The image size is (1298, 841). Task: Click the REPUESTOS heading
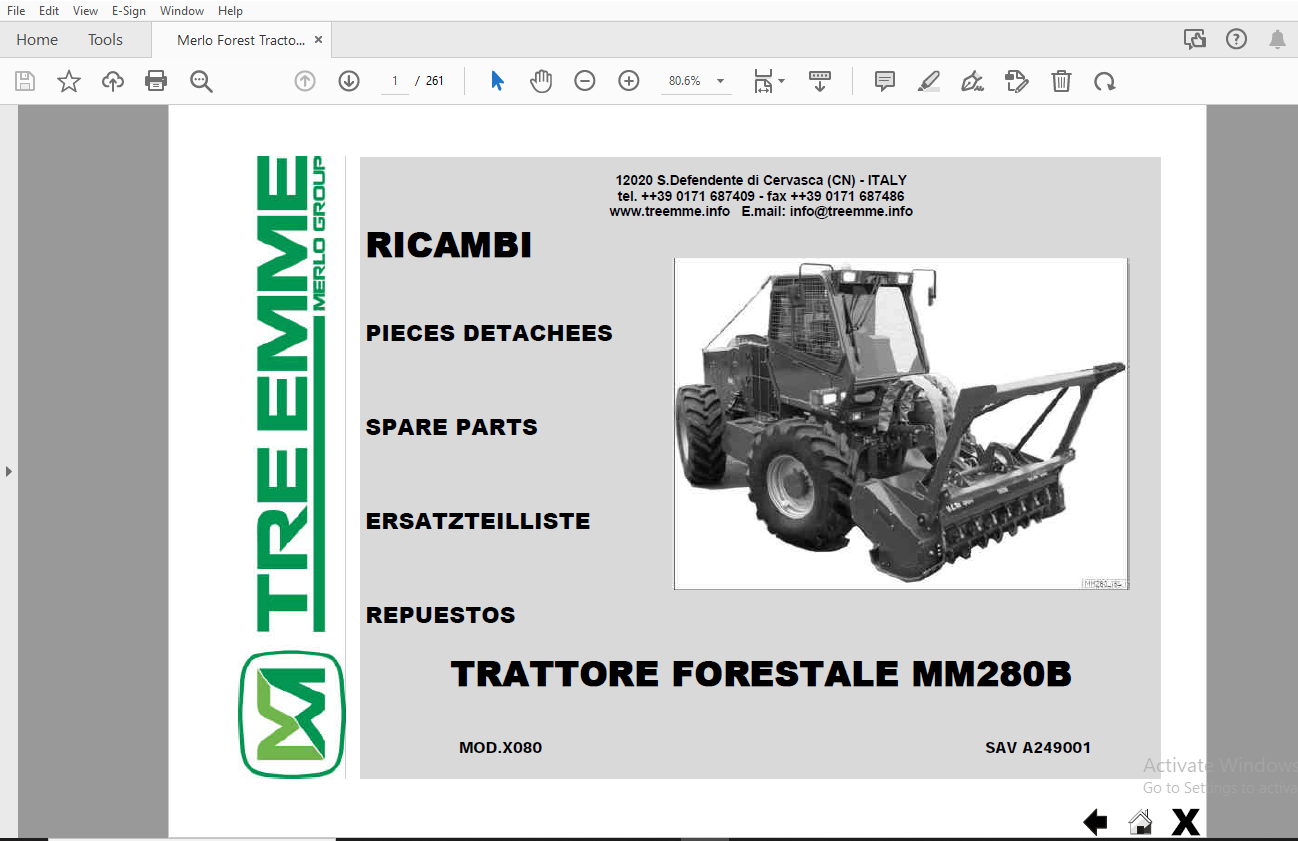[x=441, y=615]
